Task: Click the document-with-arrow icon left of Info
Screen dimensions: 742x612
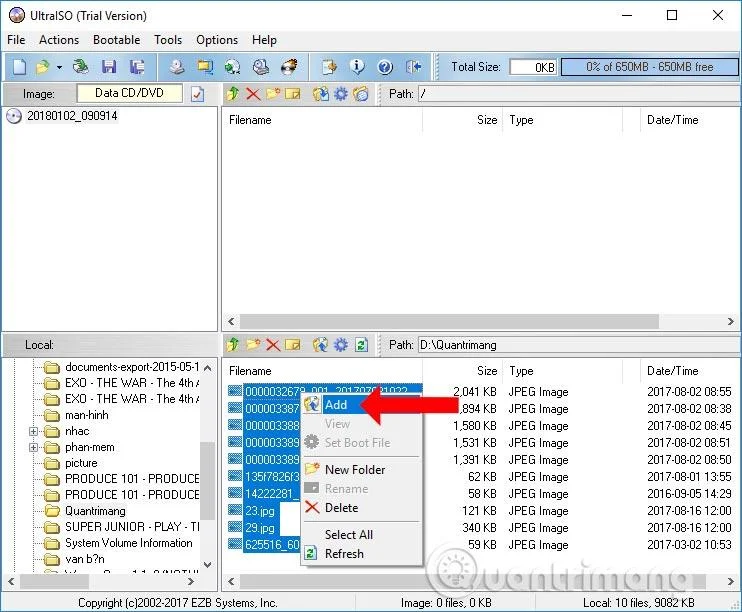Action: [329, 67]
